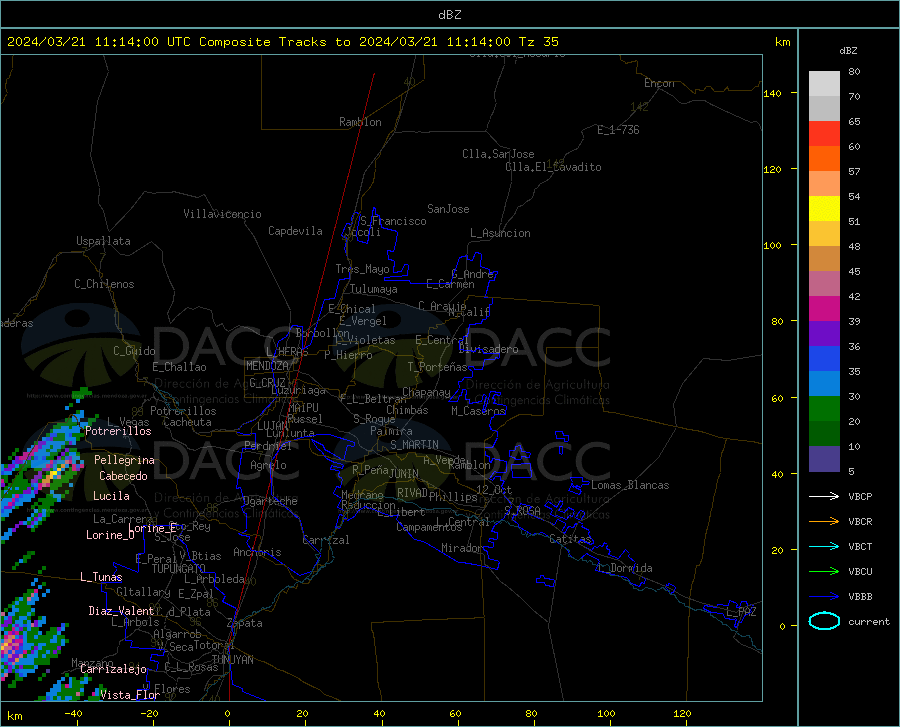Click the L_Dormida map label
Image resolution: width=900 pixels, height=727 pixels.
point(624,568)
